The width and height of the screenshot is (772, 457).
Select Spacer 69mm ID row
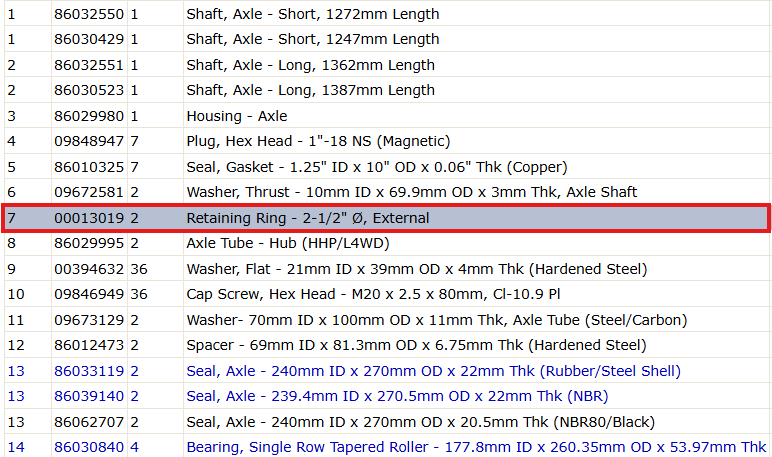[x=386, y=345]
